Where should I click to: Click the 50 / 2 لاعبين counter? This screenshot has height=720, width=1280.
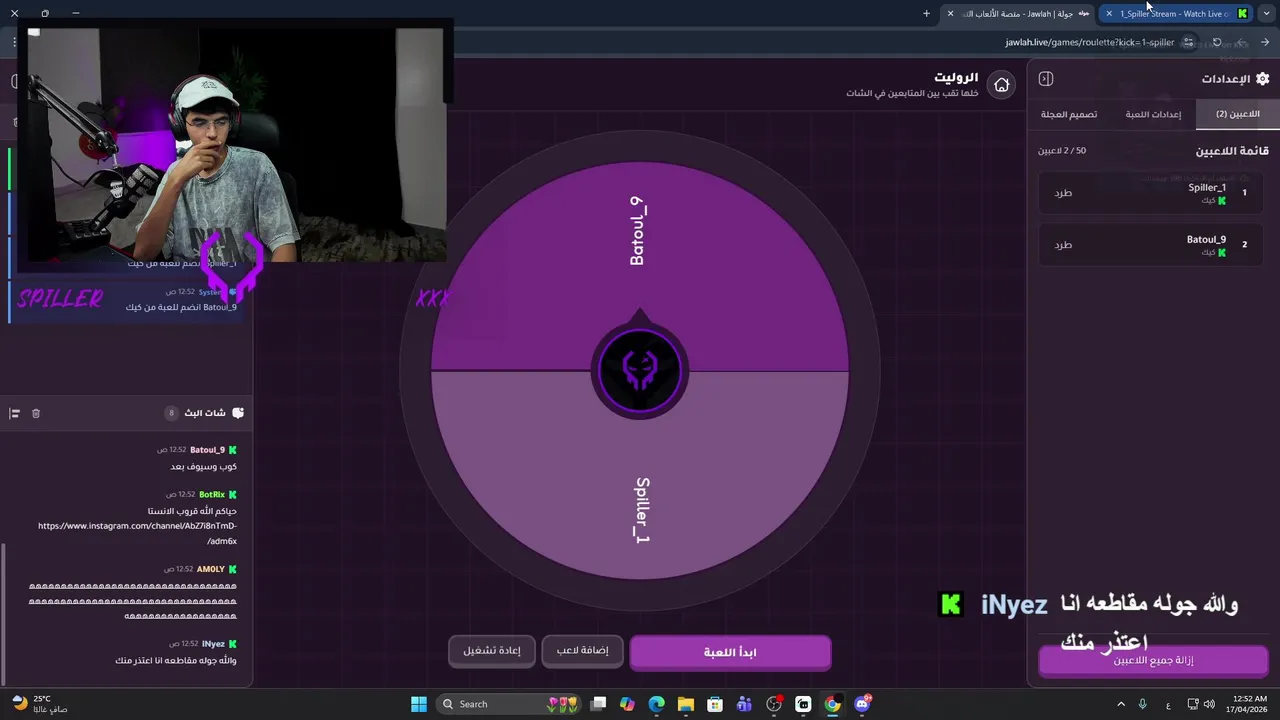point(1062,151)
